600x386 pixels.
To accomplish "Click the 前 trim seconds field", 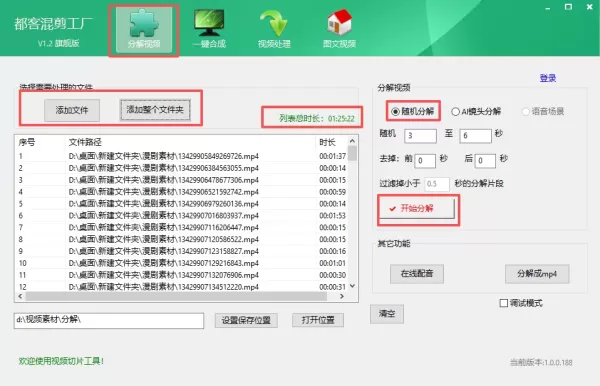I will pos(425,161).
